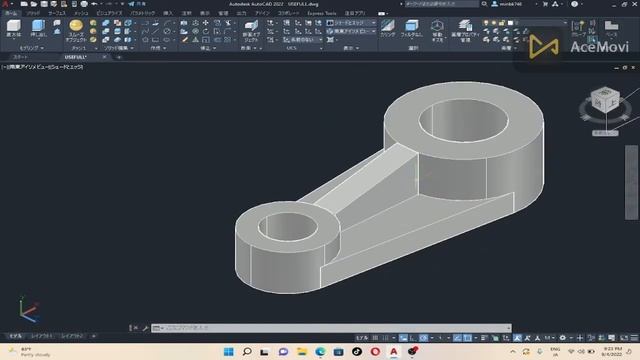Screen dimensions: 640x360
Task: Select the Extrude tool in Modeling panel
Action: click(x=39, y=29)
